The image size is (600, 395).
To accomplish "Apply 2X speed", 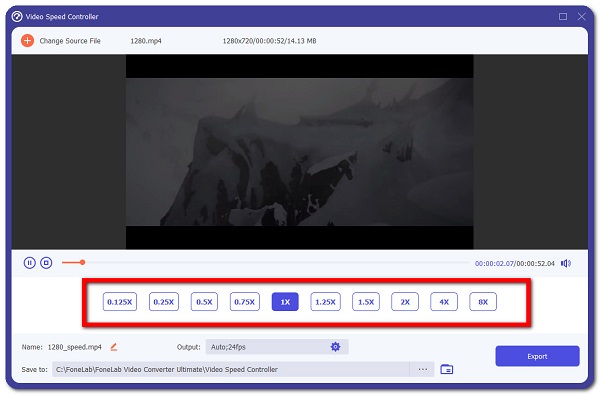I will [x=405, y=302].
